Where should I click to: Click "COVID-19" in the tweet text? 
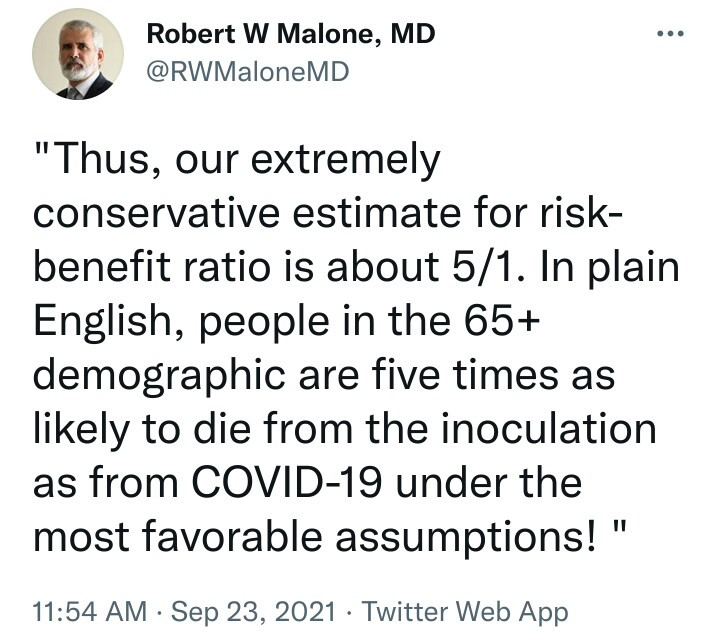coord(318,483)
